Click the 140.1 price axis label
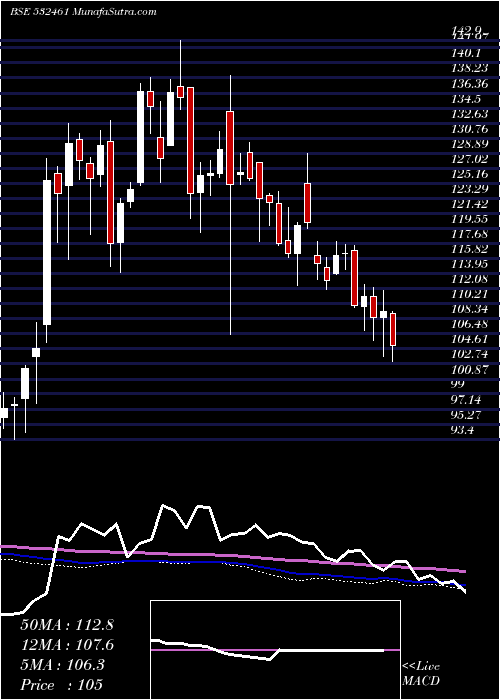500x700 pixels. click(x=465, y=54)
